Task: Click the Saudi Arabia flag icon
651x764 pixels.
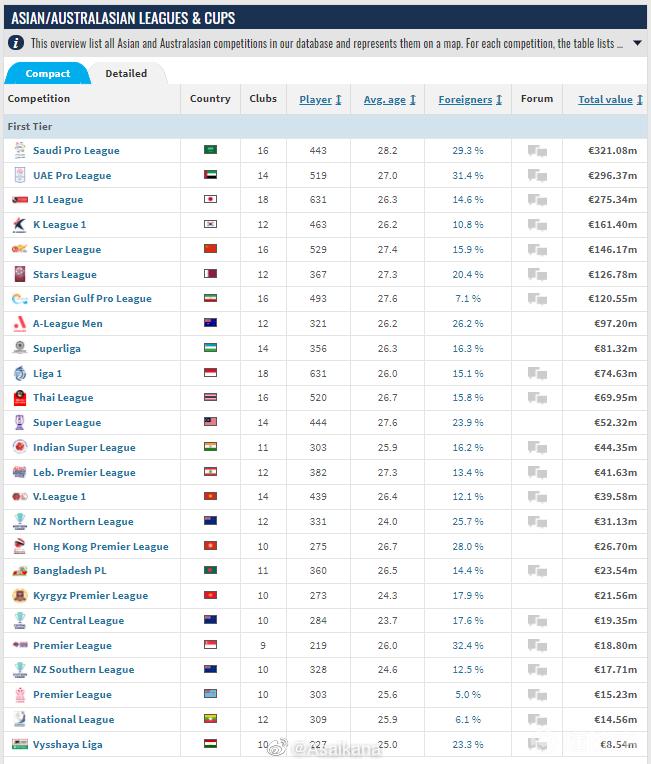Action: [x=211, y=150]
